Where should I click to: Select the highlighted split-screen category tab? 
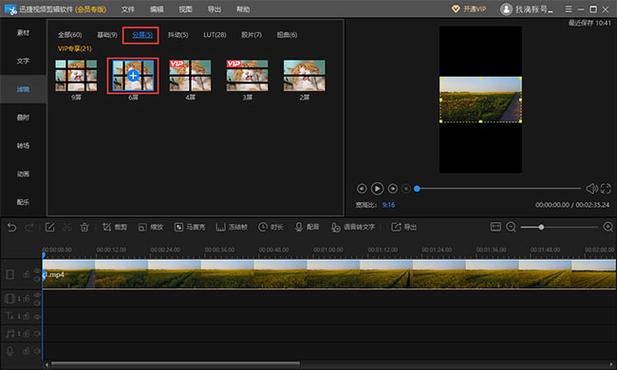pos(141,35)
